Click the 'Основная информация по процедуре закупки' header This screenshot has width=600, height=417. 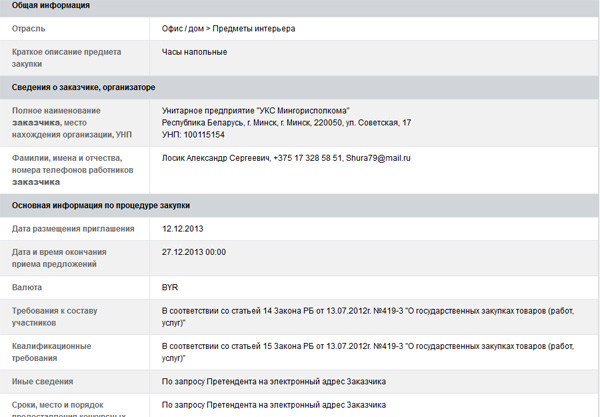[x=101, y=205]
